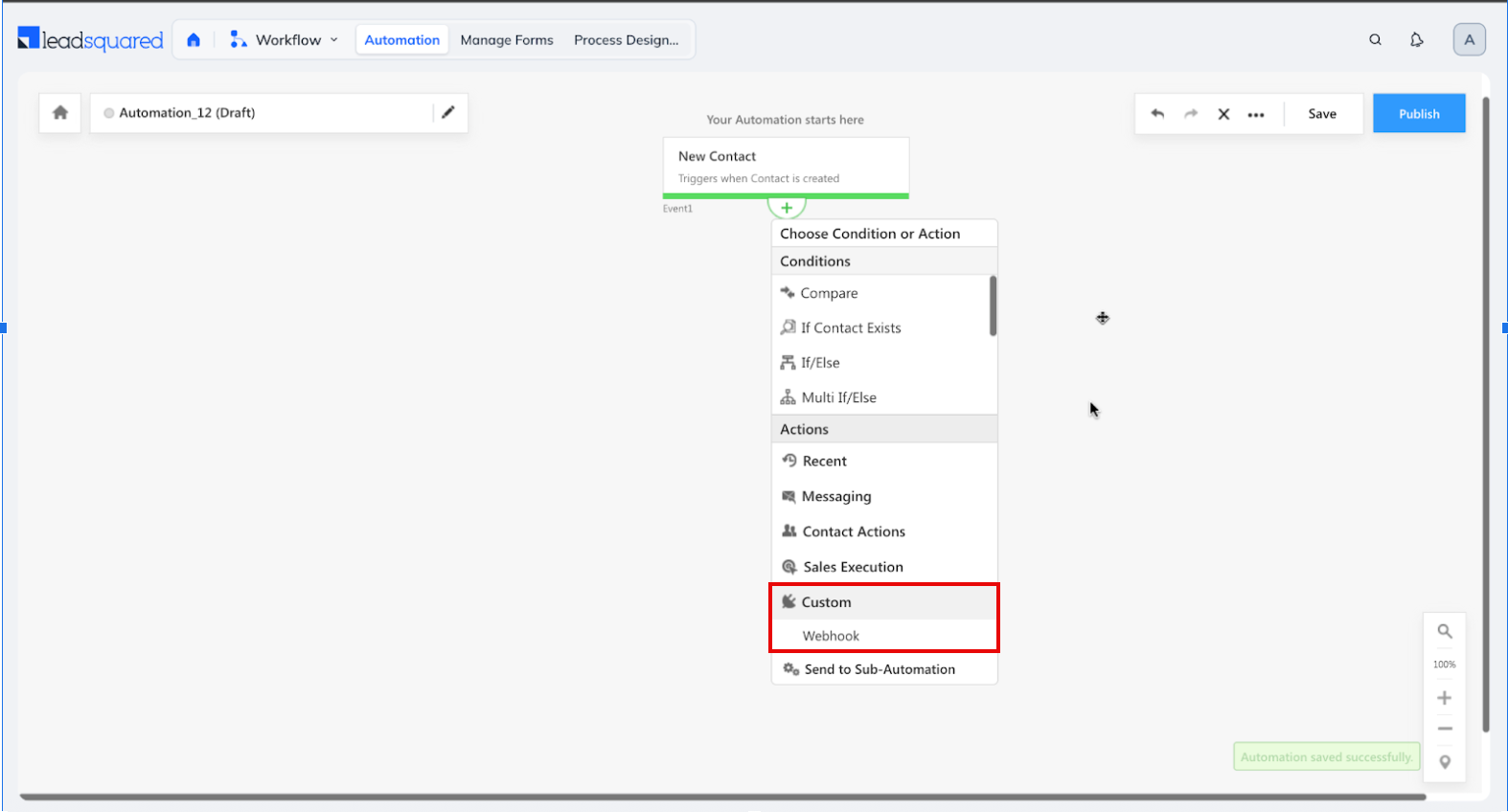Open the Process Design tab
The width and height of the screenshot is (1508, 812).
626,39
